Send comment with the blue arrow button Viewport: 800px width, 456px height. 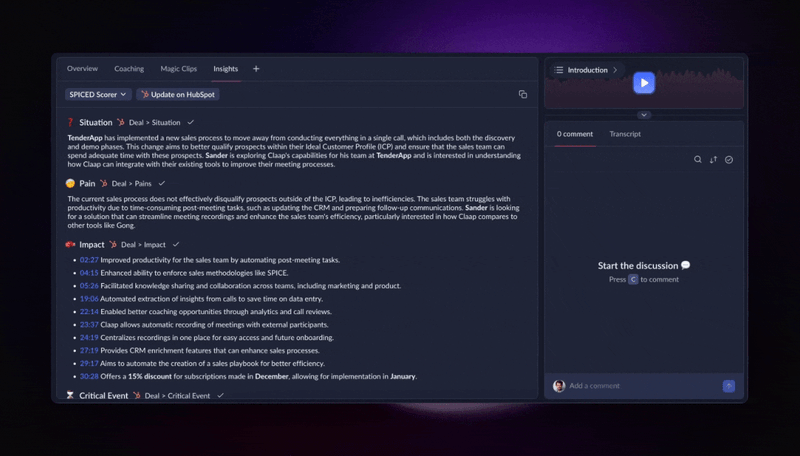(x=729, y=386)
